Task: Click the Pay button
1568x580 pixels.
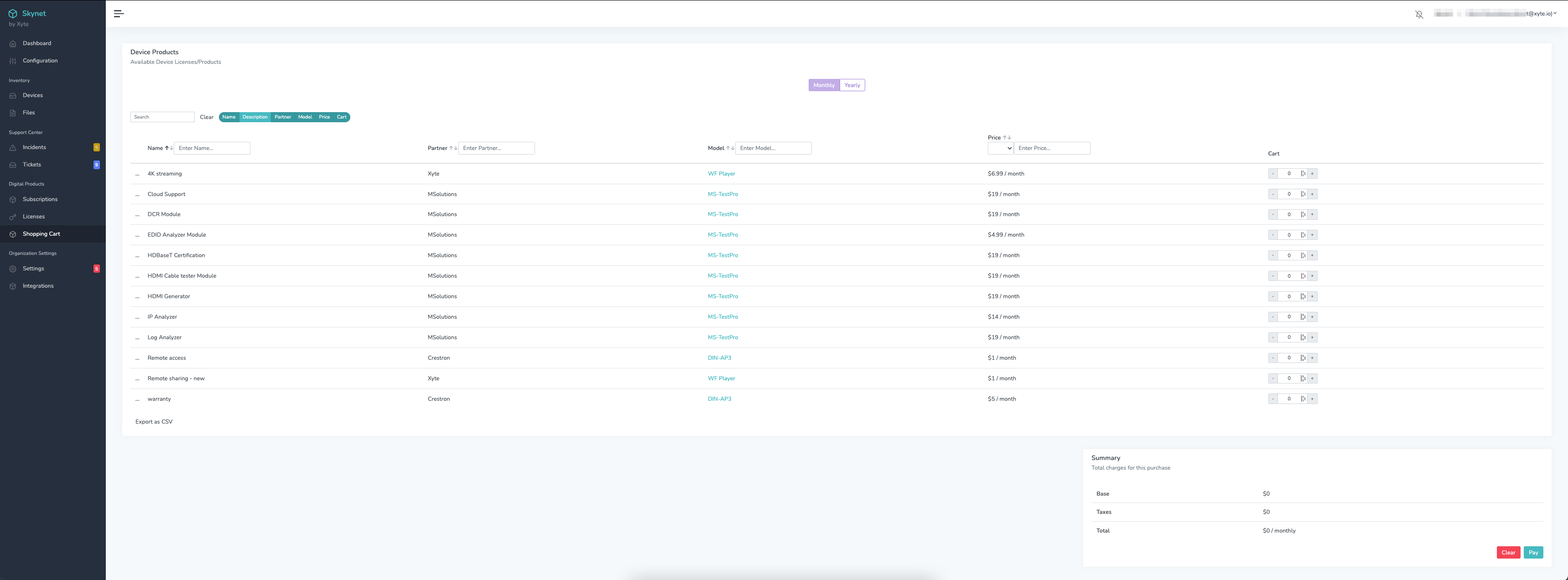Action: pos(1533,553)
